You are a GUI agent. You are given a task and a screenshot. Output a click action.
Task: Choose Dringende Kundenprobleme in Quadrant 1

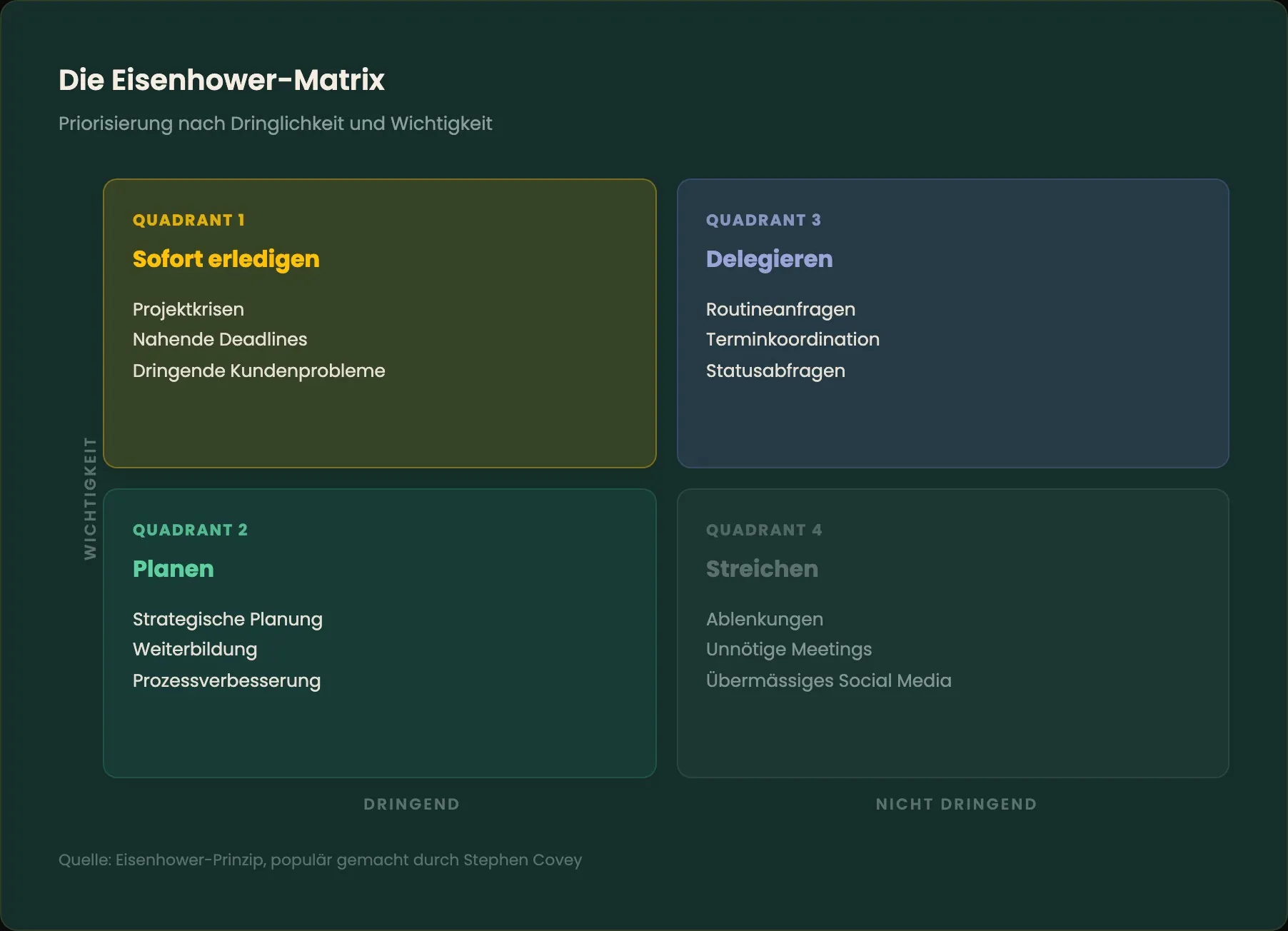[x=258, y=371]
